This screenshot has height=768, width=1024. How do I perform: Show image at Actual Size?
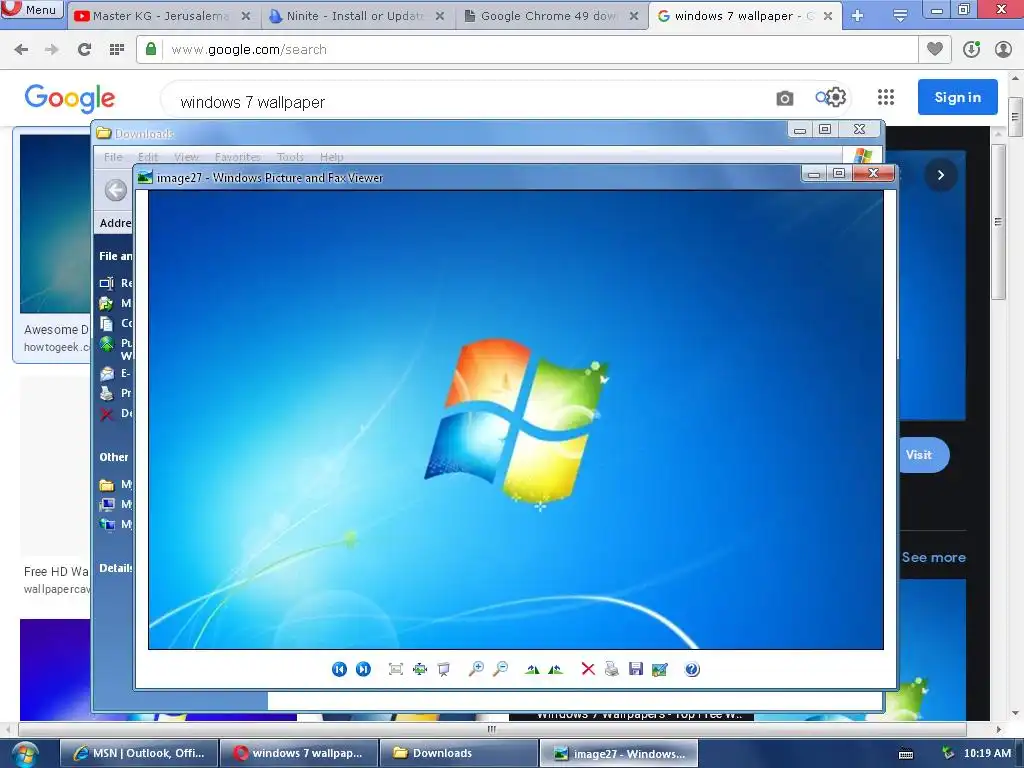coord(420,669)
